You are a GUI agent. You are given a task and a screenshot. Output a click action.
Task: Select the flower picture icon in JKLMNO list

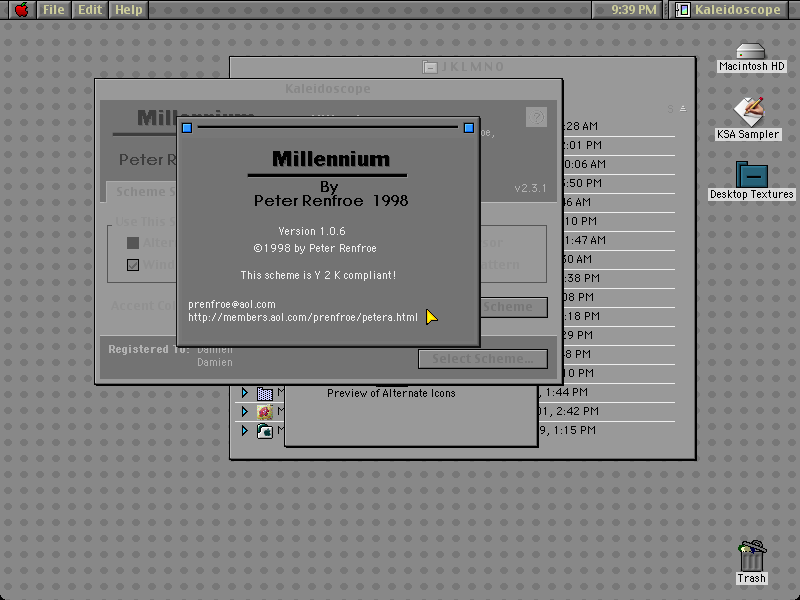pos(265,412)
